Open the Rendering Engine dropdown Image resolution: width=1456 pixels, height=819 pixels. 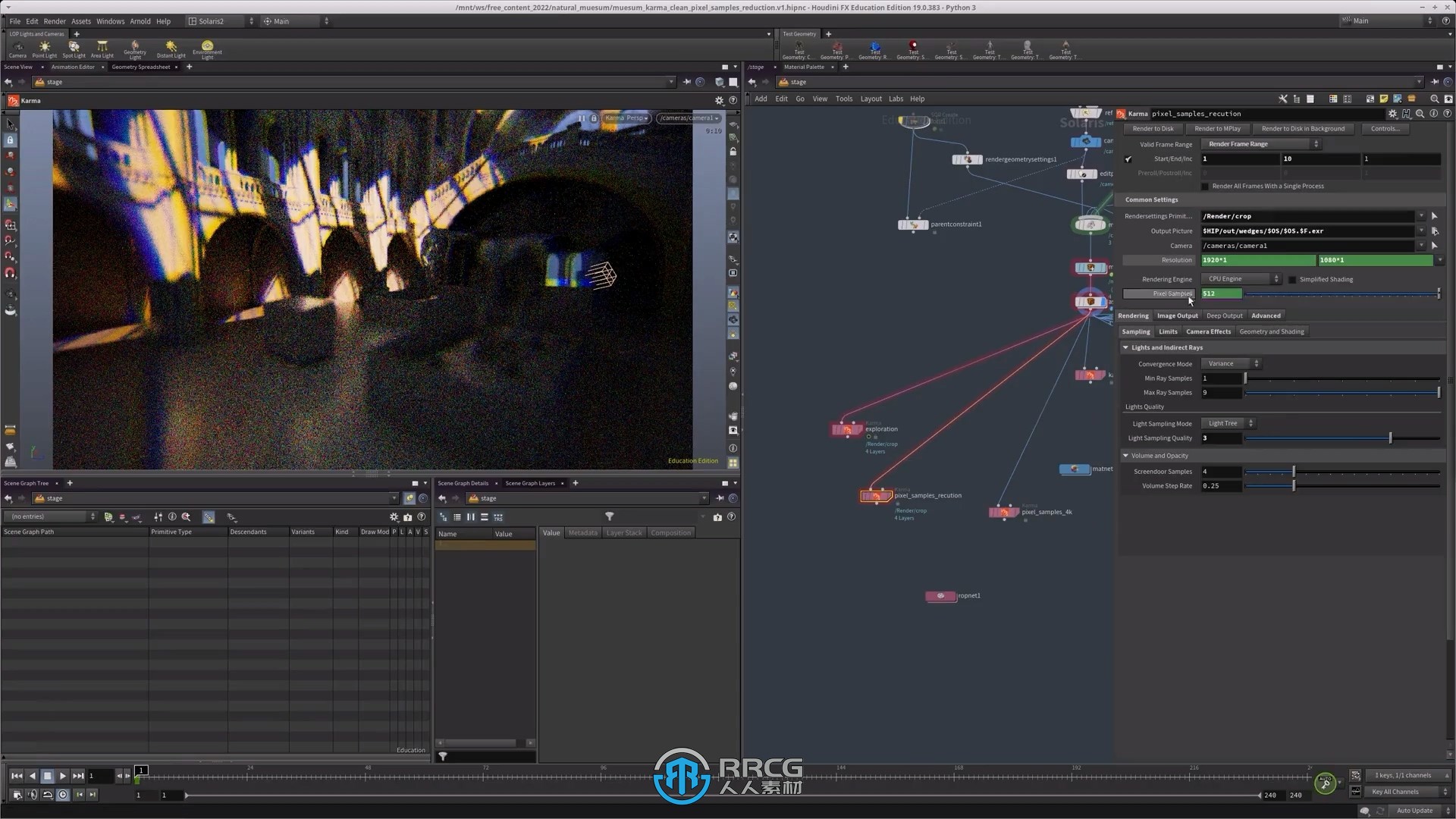(1241, 279)
